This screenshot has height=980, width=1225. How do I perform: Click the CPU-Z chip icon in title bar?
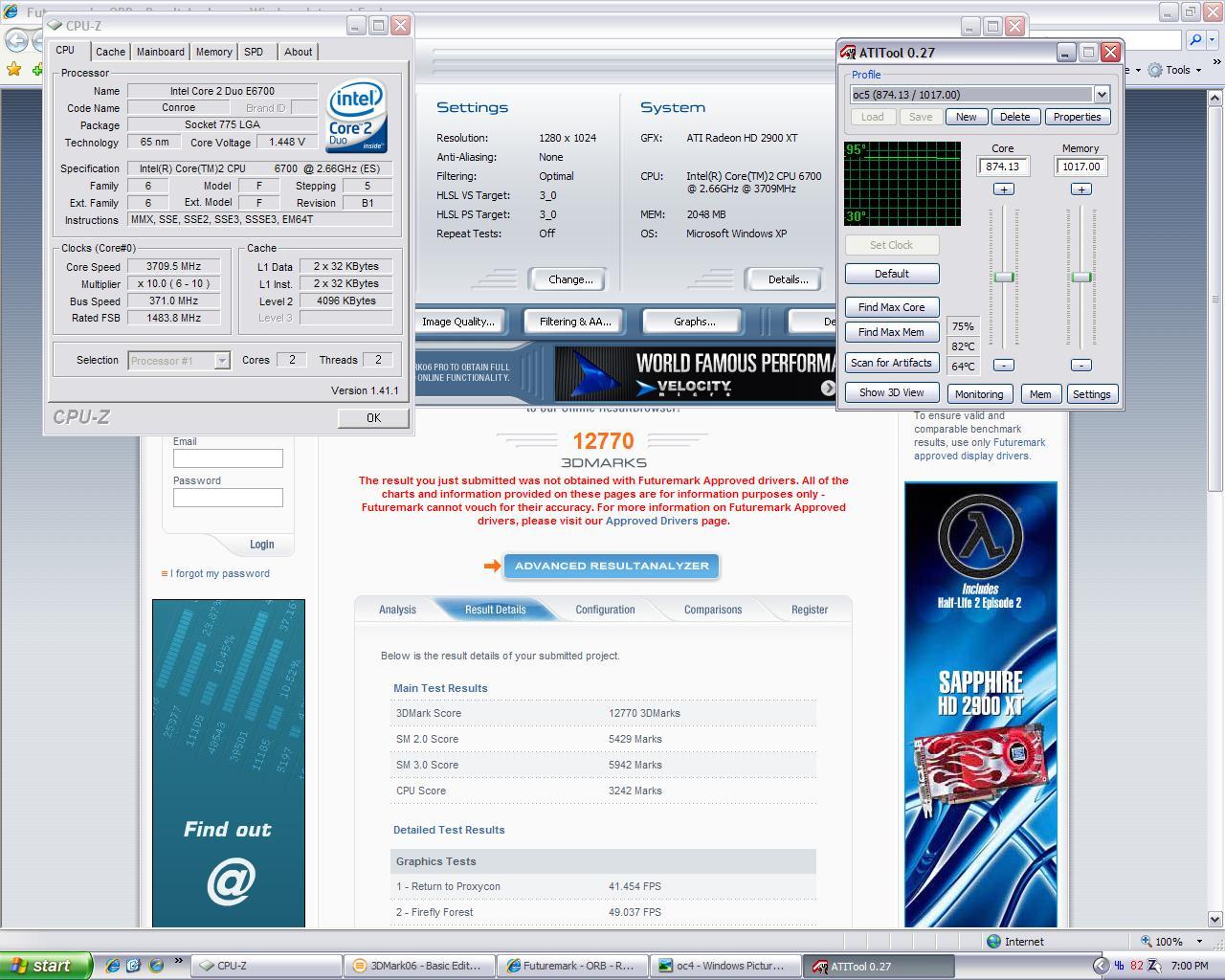56,26
